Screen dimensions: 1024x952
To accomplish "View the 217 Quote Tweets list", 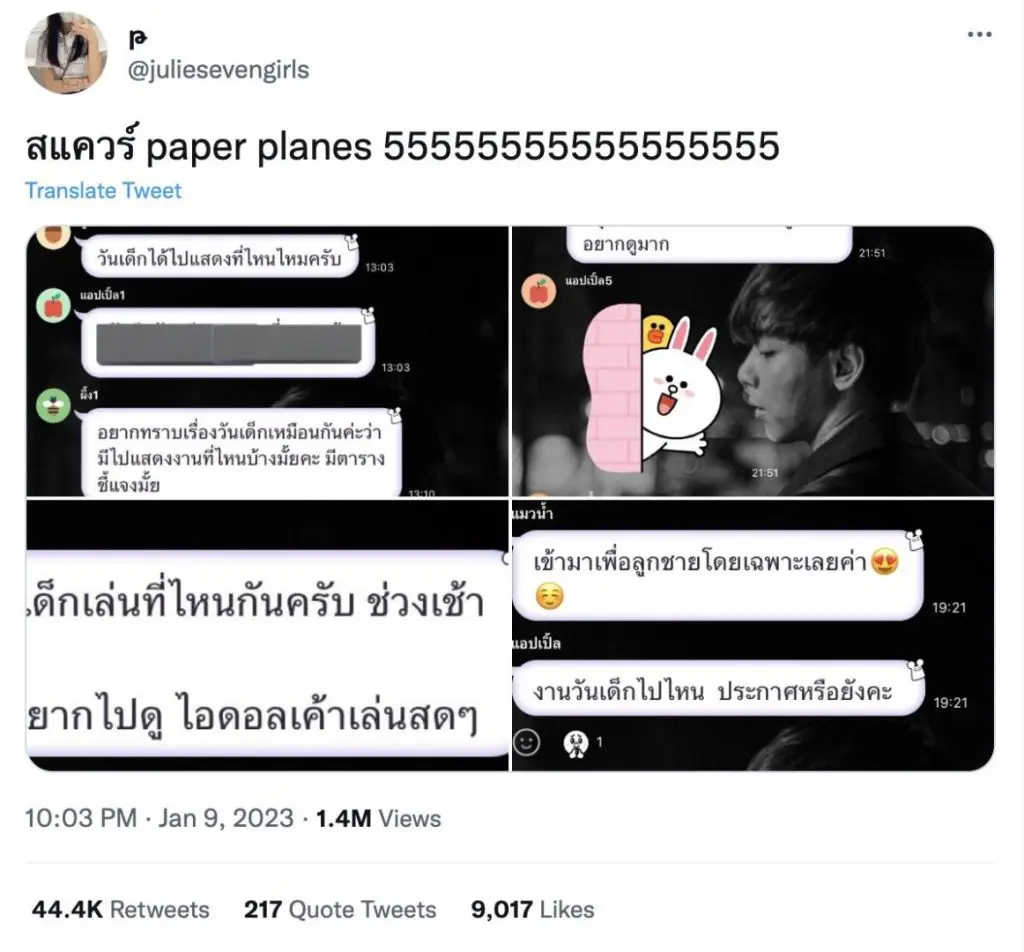I will click(x=340, y=910).
